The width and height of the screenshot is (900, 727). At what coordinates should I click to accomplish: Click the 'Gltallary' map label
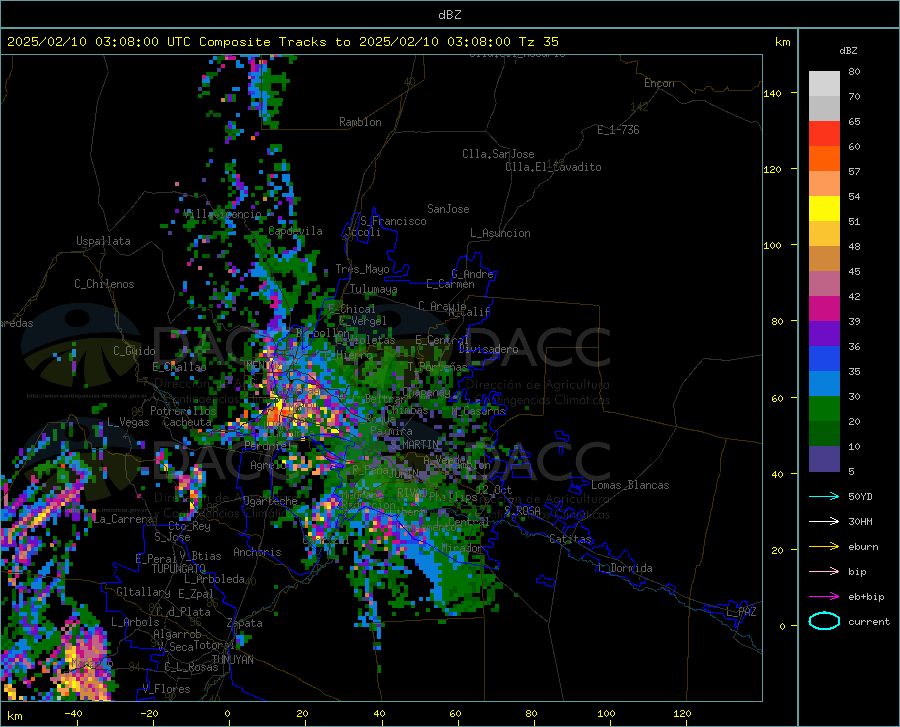click(143, 592)
